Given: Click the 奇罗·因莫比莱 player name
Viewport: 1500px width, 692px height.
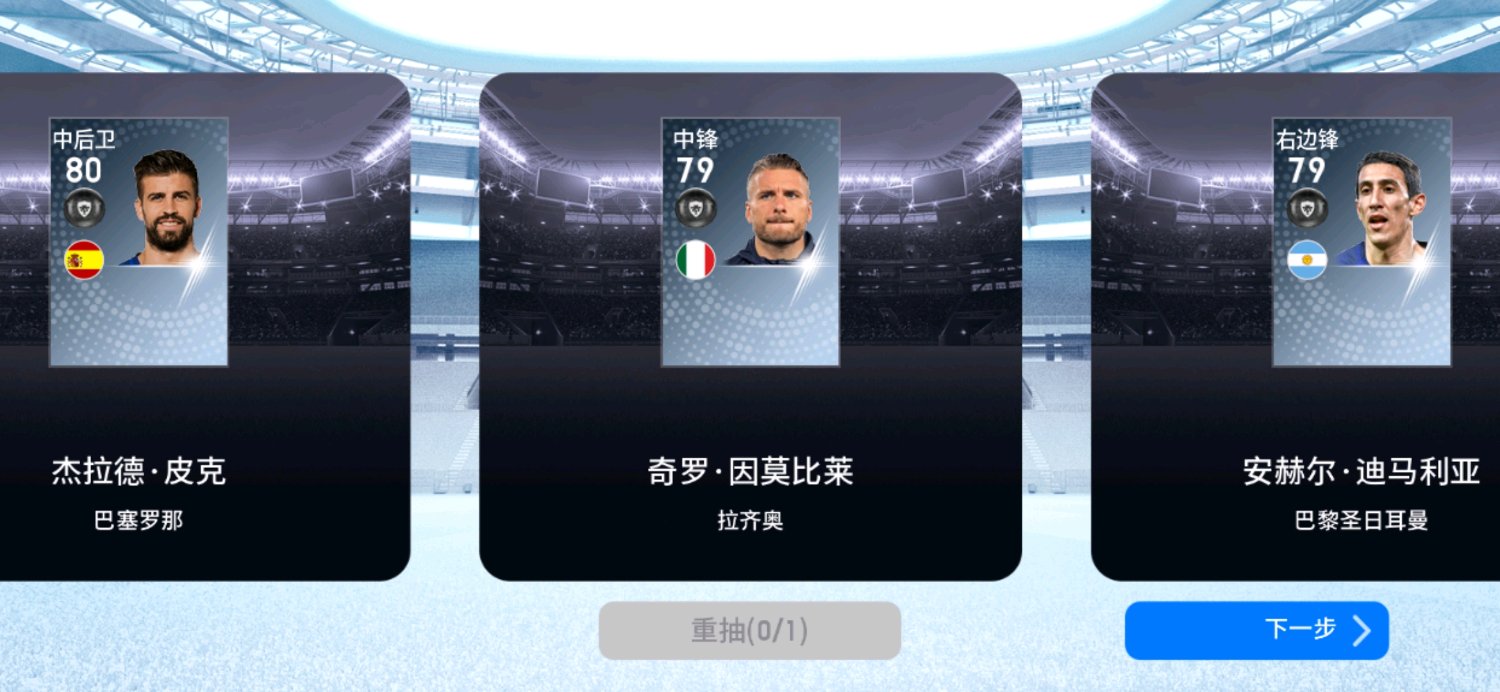Looking at the screenshot, I should tap(750, 472).
